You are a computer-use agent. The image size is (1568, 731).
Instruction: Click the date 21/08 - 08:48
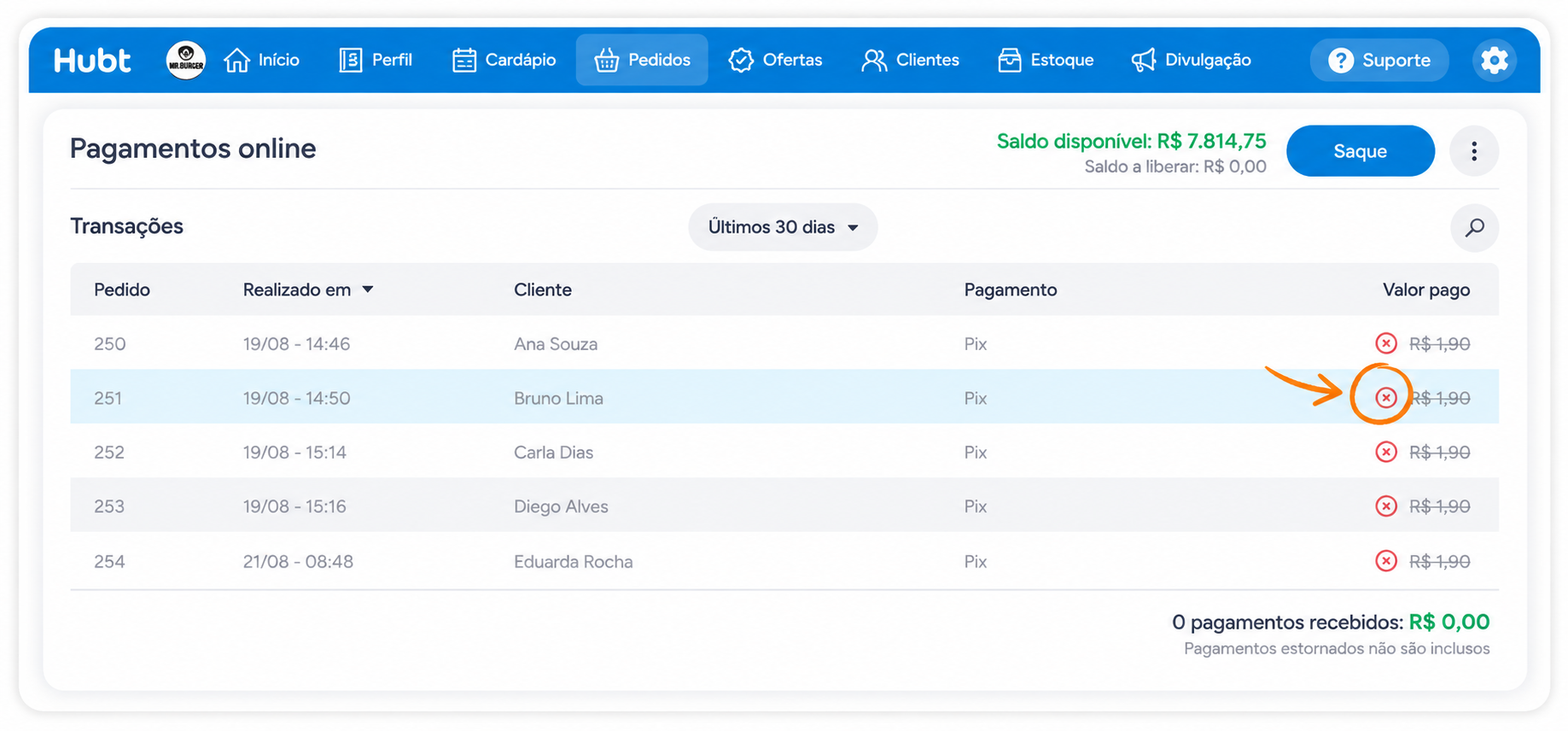[298, 562]
